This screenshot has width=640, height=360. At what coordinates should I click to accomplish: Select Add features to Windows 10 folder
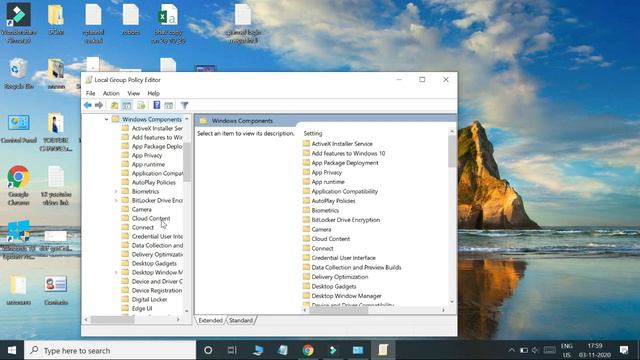point(348,153)
